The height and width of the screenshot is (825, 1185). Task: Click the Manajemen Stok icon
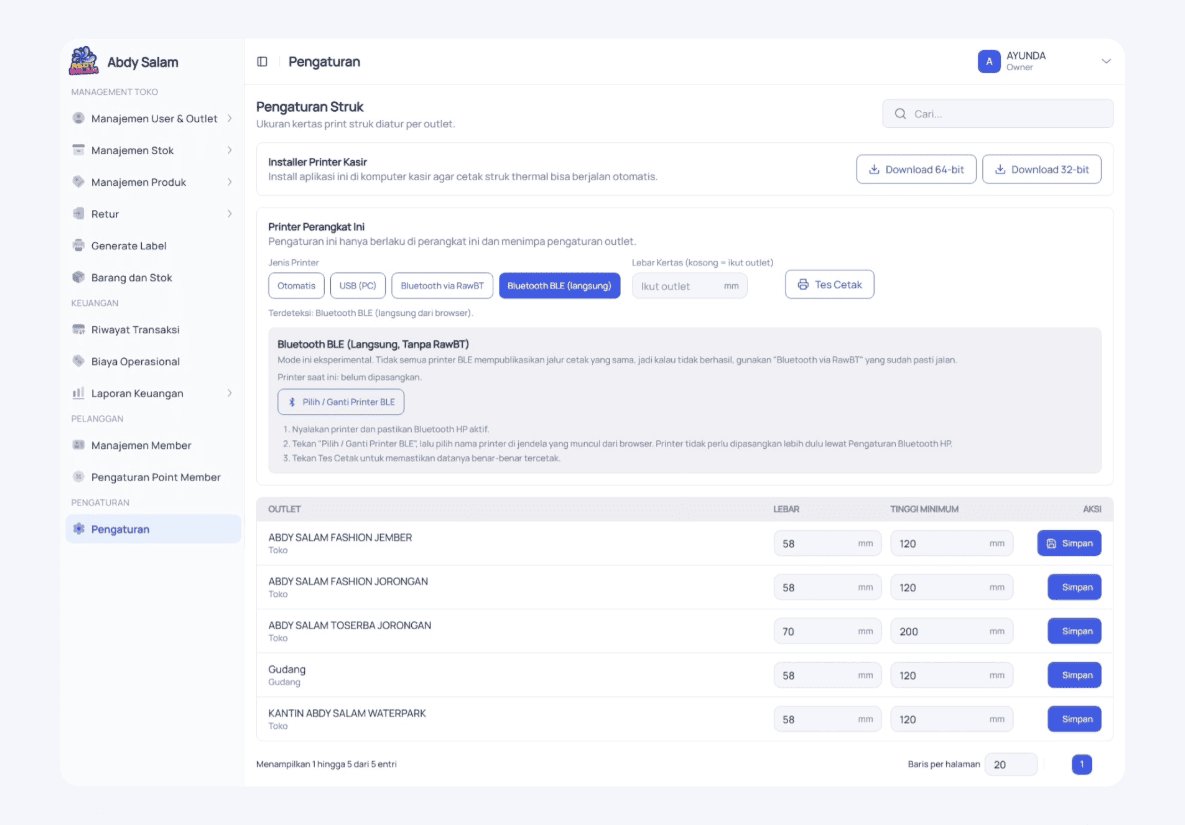point(79,150)
